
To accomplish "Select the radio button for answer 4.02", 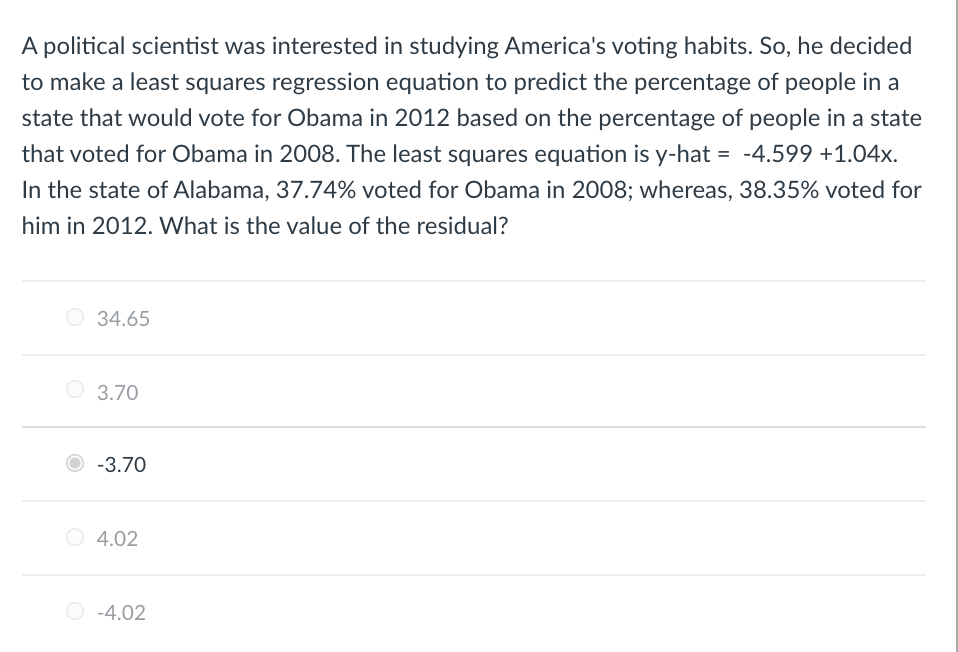I will [74, 538].
